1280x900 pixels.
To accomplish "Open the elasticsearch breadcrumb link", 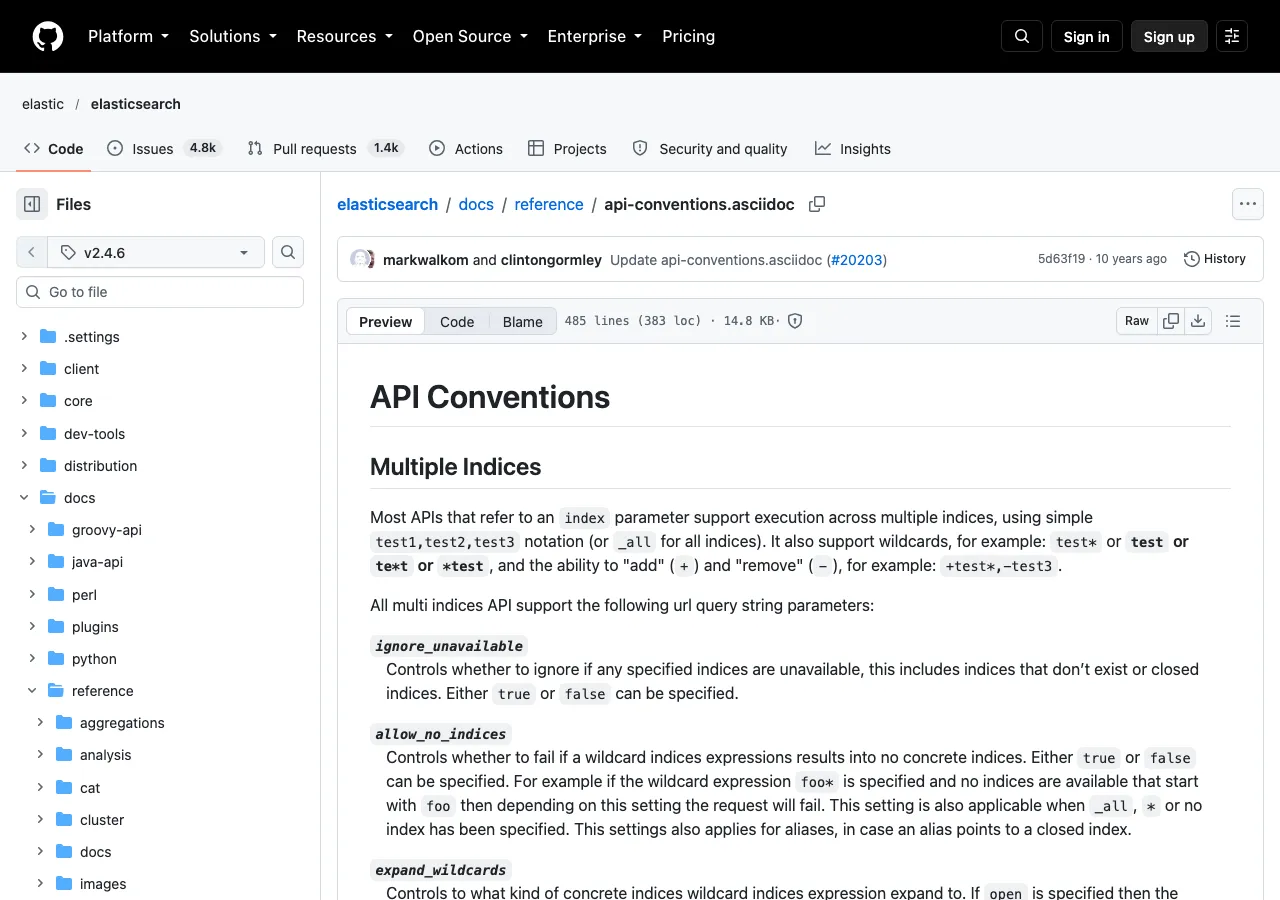I will [387, 204].
